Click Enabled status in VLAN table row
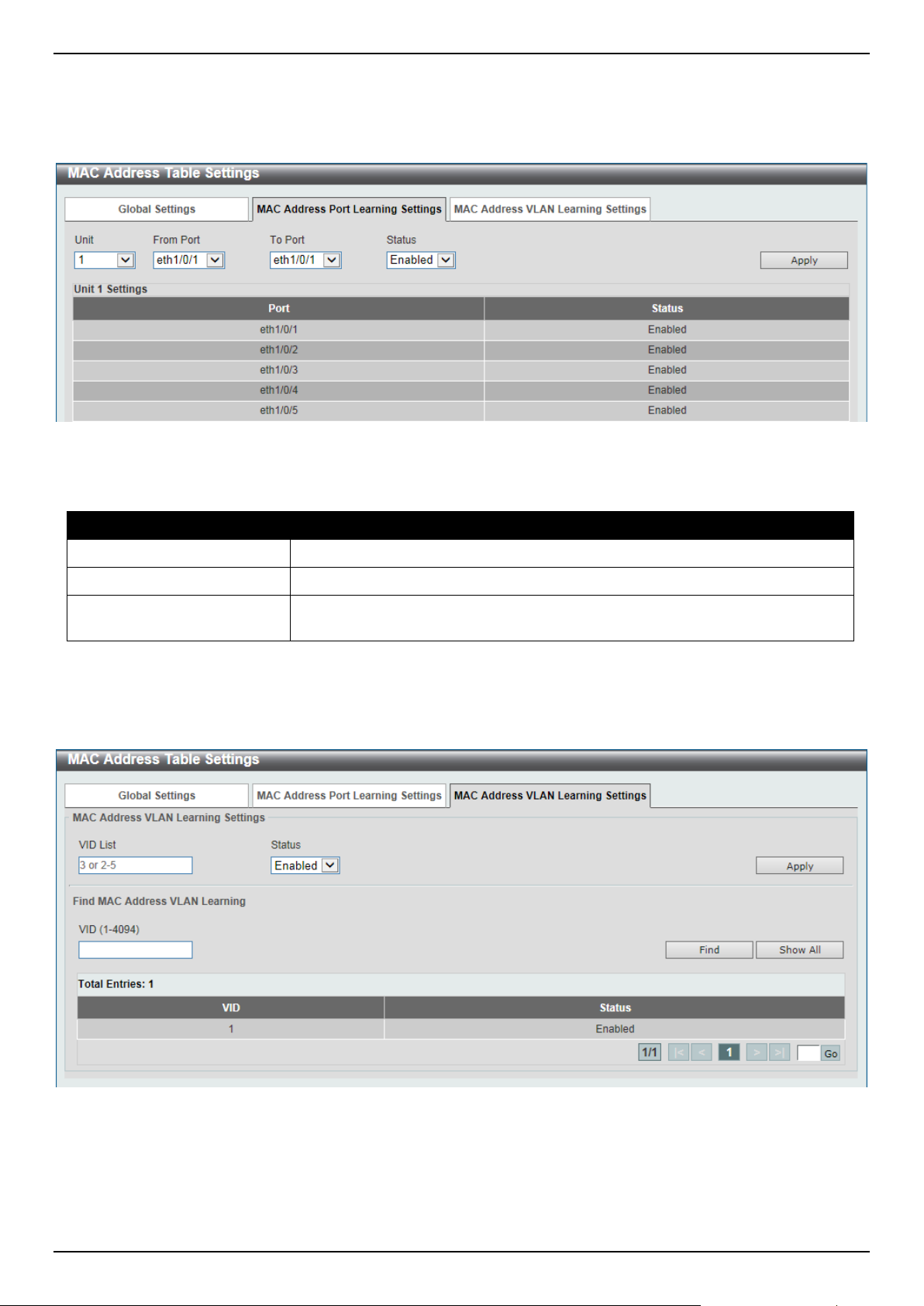This screenshot has width=924, height=1306. 615,1029
